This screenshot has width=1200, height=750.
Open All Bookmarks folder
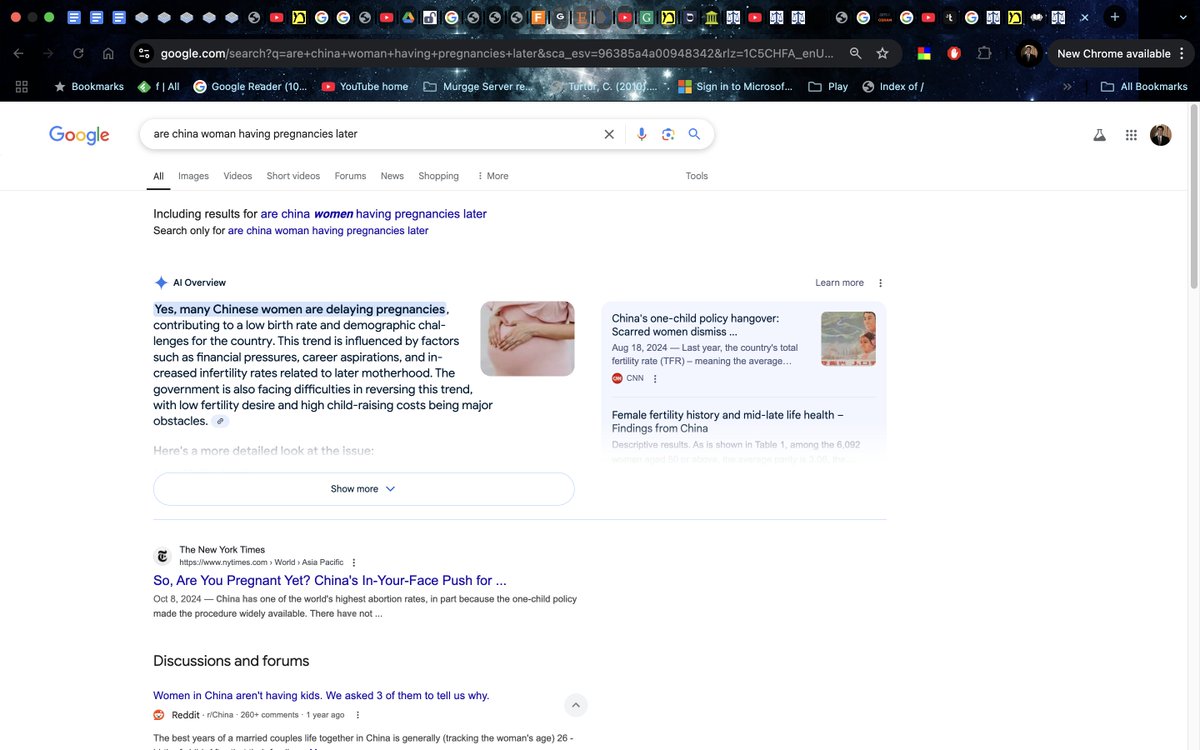1144,87
